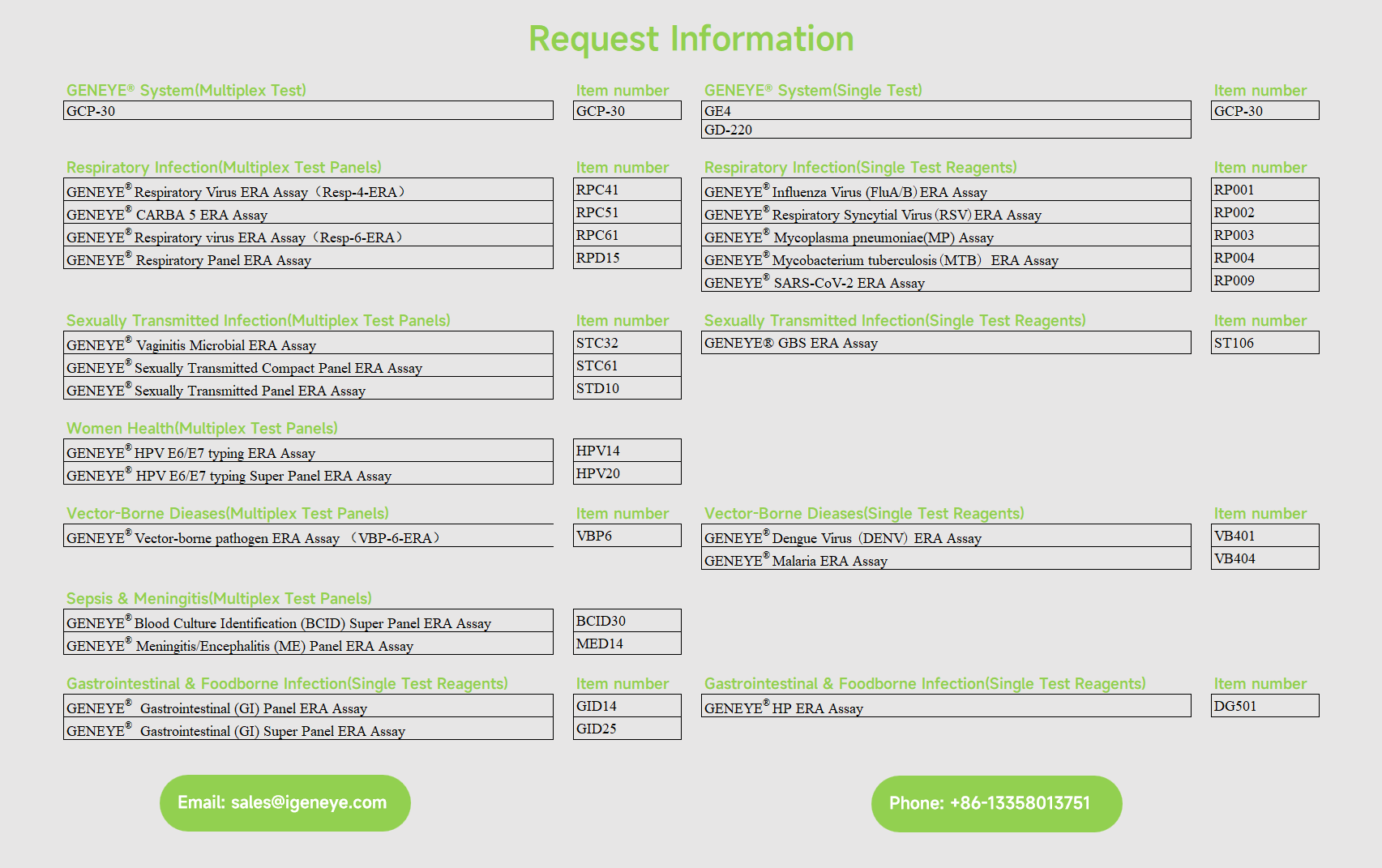Select Influenza Virus (FluA/B) ERA Assay row
Image resolution: width=1382 pixels, height=868 pixels.
point(946,190)
